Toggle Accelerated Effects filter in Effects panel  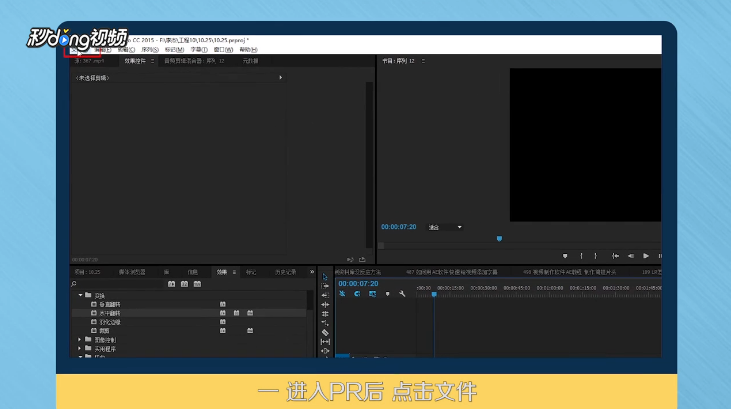pos(172,284)
